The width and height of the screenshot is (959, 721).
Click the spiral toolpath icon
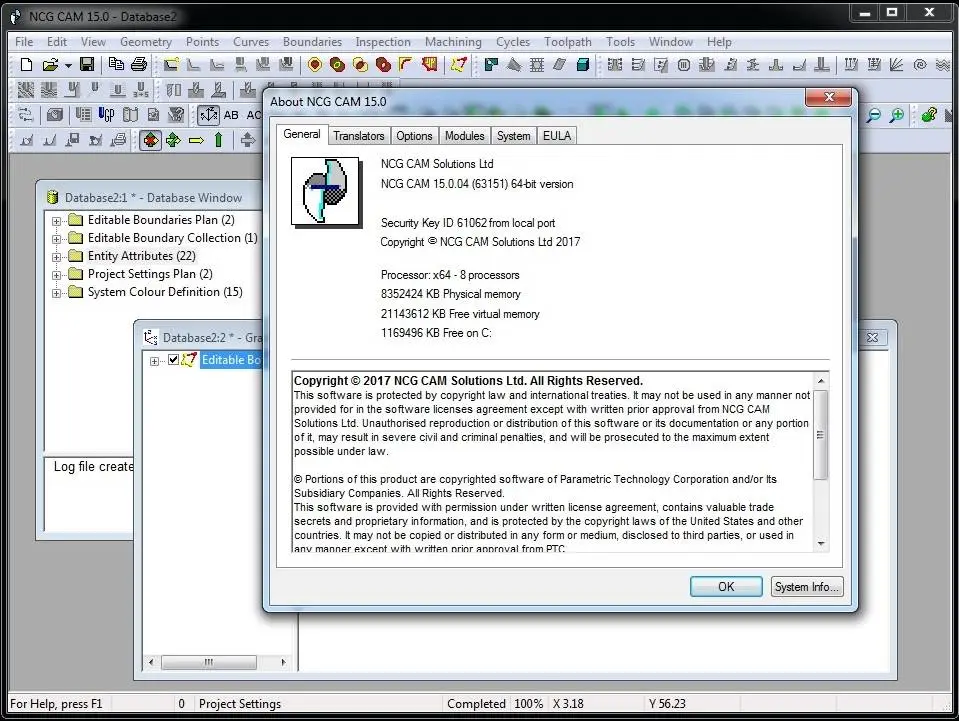click(920, 64)
